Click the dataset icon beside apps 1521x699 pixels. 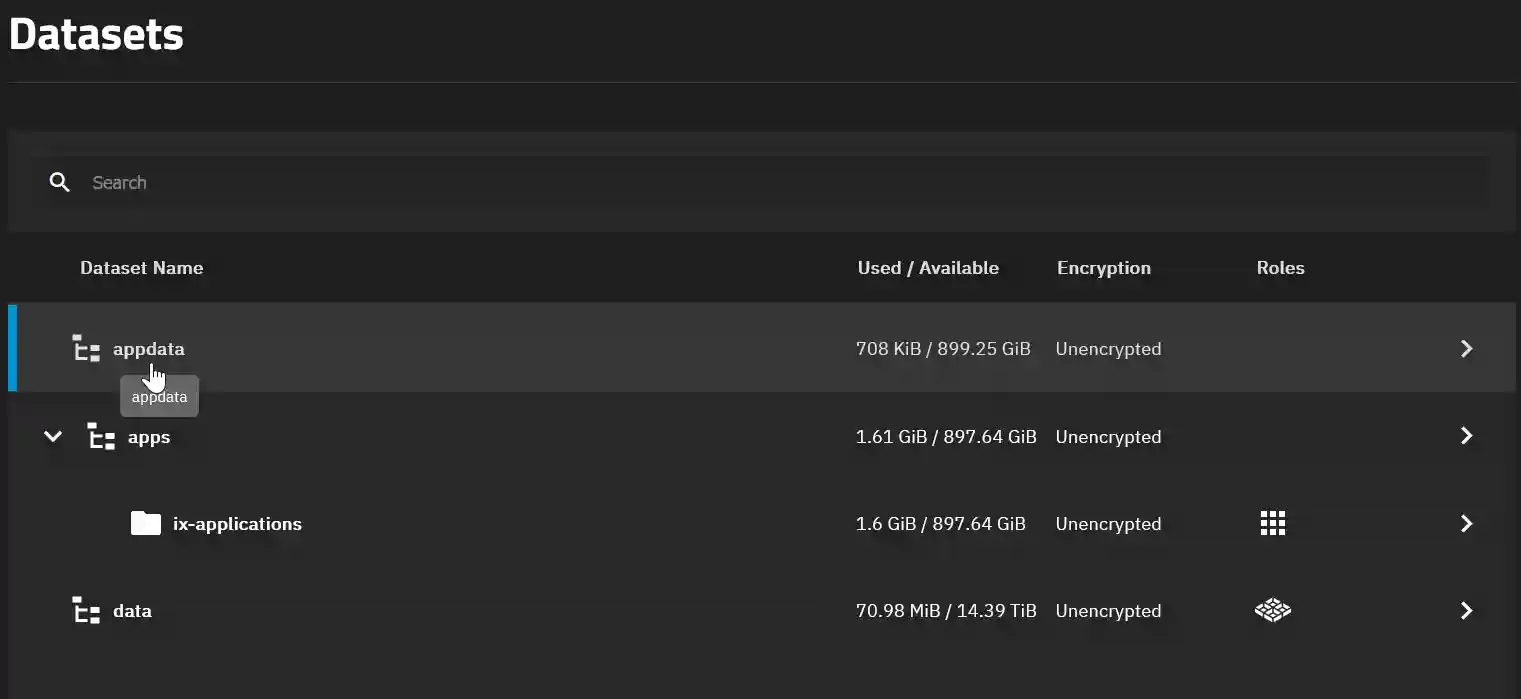tap(101, 436)
